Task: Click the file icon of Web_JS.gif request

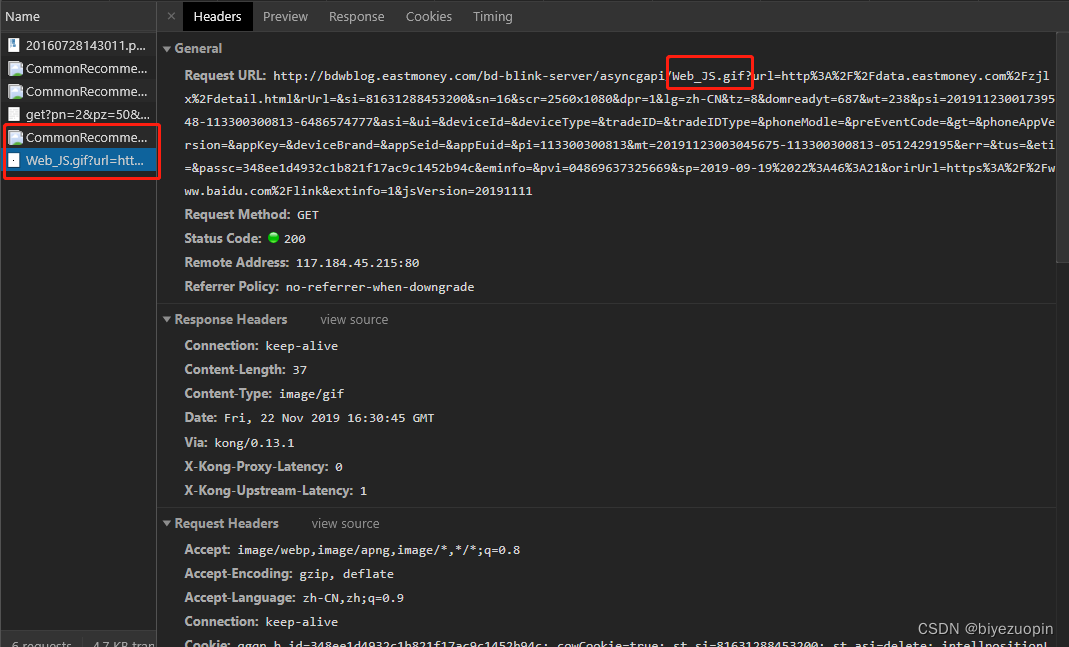Action: pos(14,161)
